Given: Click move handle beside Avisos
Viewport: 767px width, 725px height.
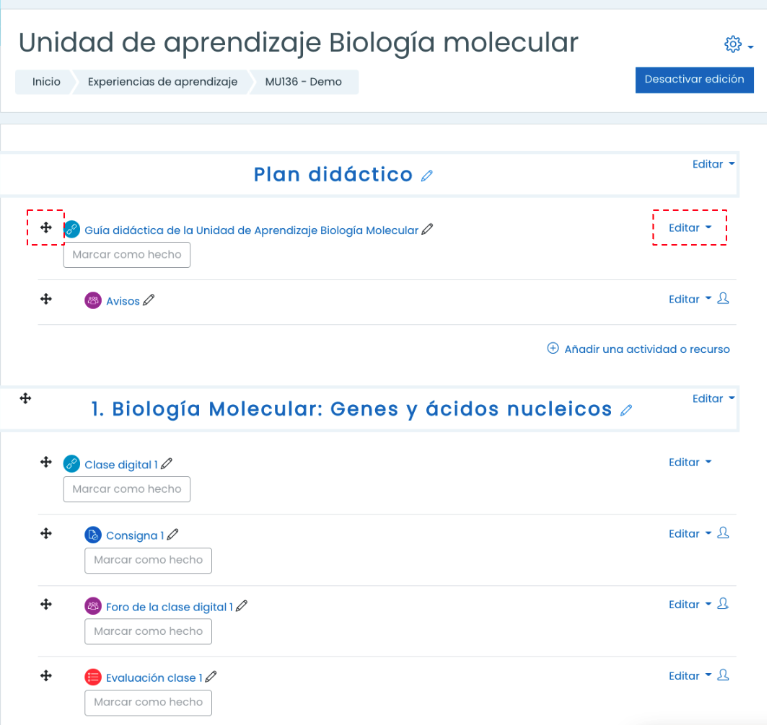Looking at the screenshot, I should [x=46, y=299].
